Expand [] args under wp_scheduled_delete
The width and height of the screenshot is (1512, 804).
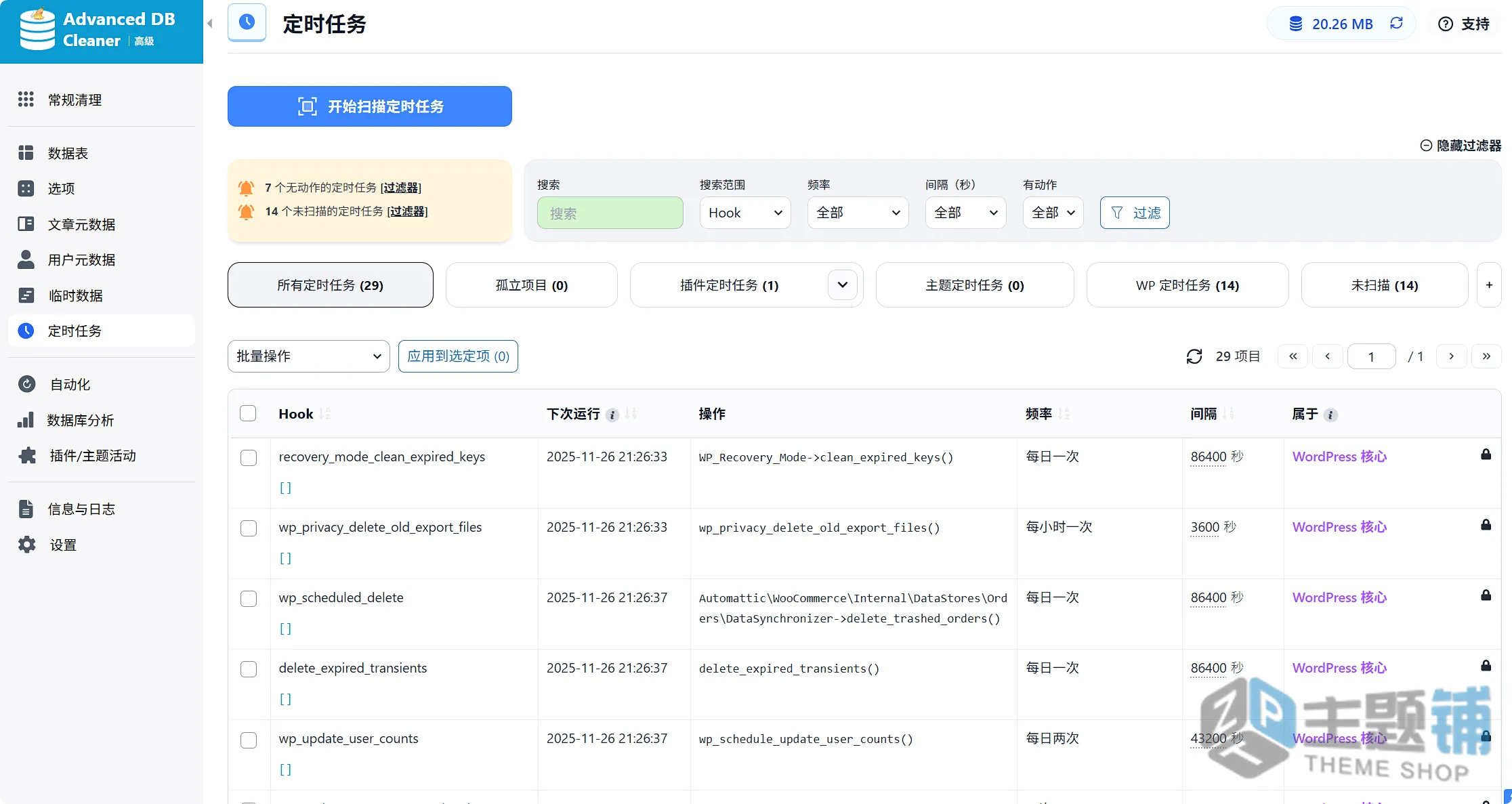click(285, 629)
